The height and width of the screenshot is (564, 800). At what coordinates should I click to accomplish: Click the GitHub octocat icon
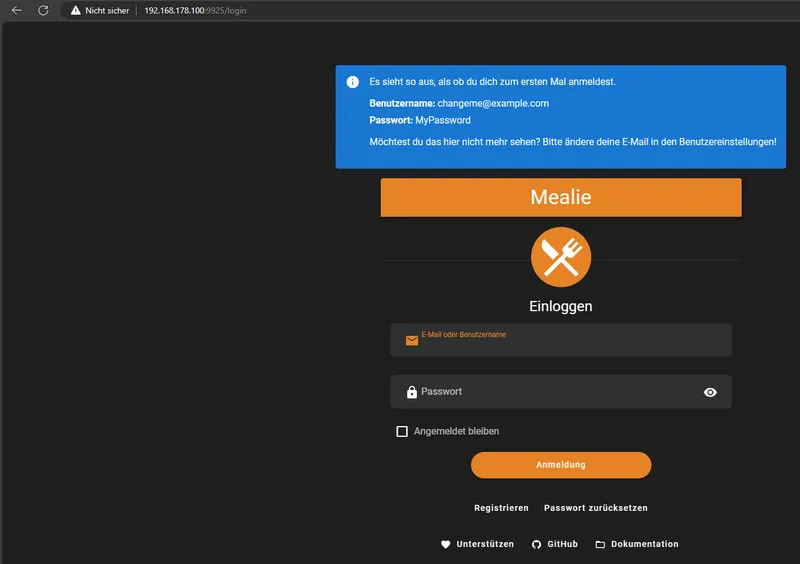(536, 544)
